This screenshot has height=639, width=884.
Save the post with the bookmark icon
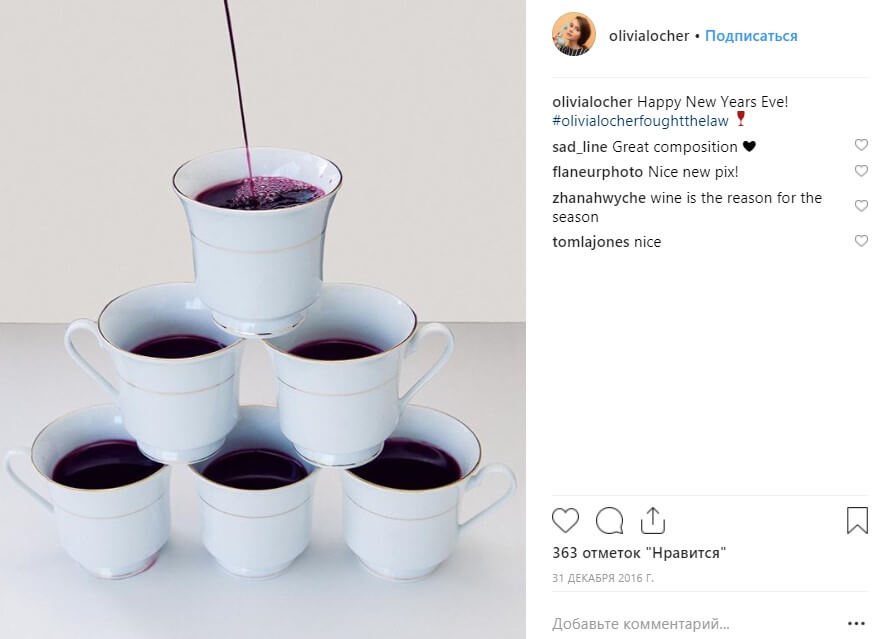tap(857, 521)
